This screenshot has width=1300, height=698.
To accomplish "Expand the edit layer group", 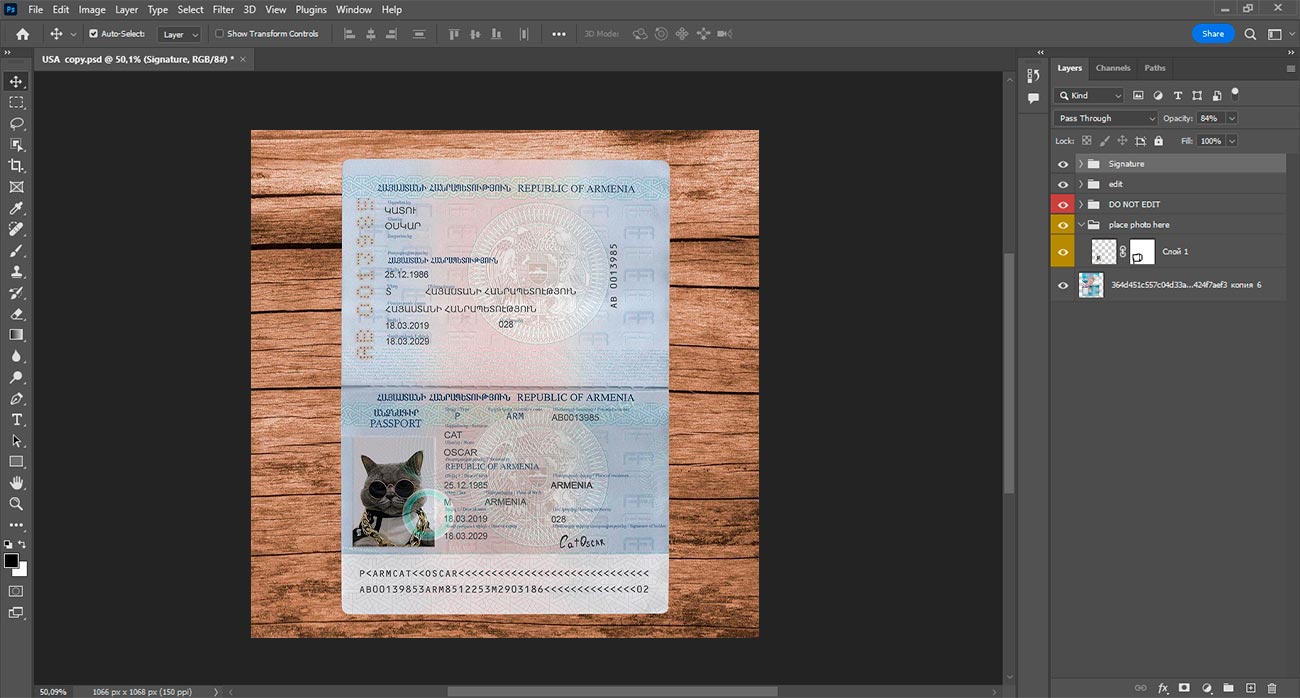I will (1080, 184).
